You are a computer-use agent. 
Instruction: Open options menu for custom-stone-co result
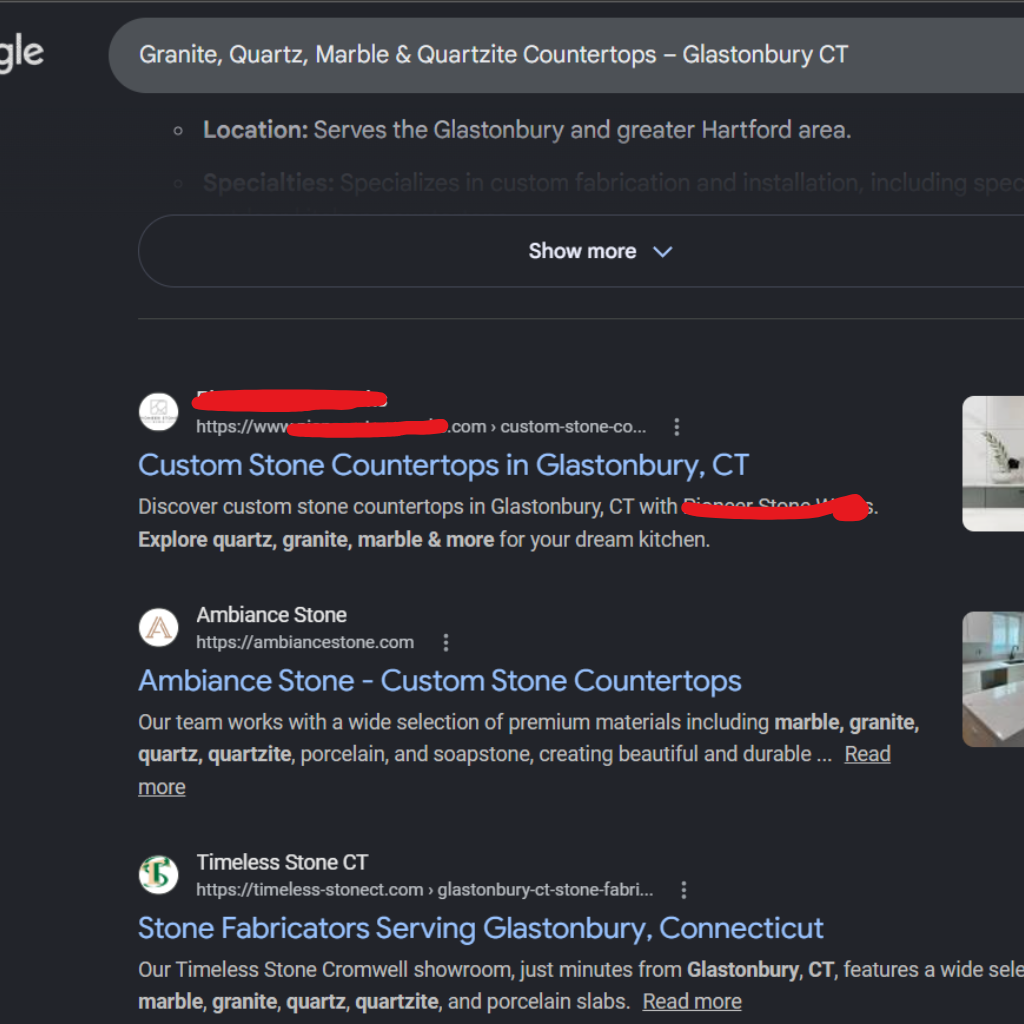coord(677,427)
